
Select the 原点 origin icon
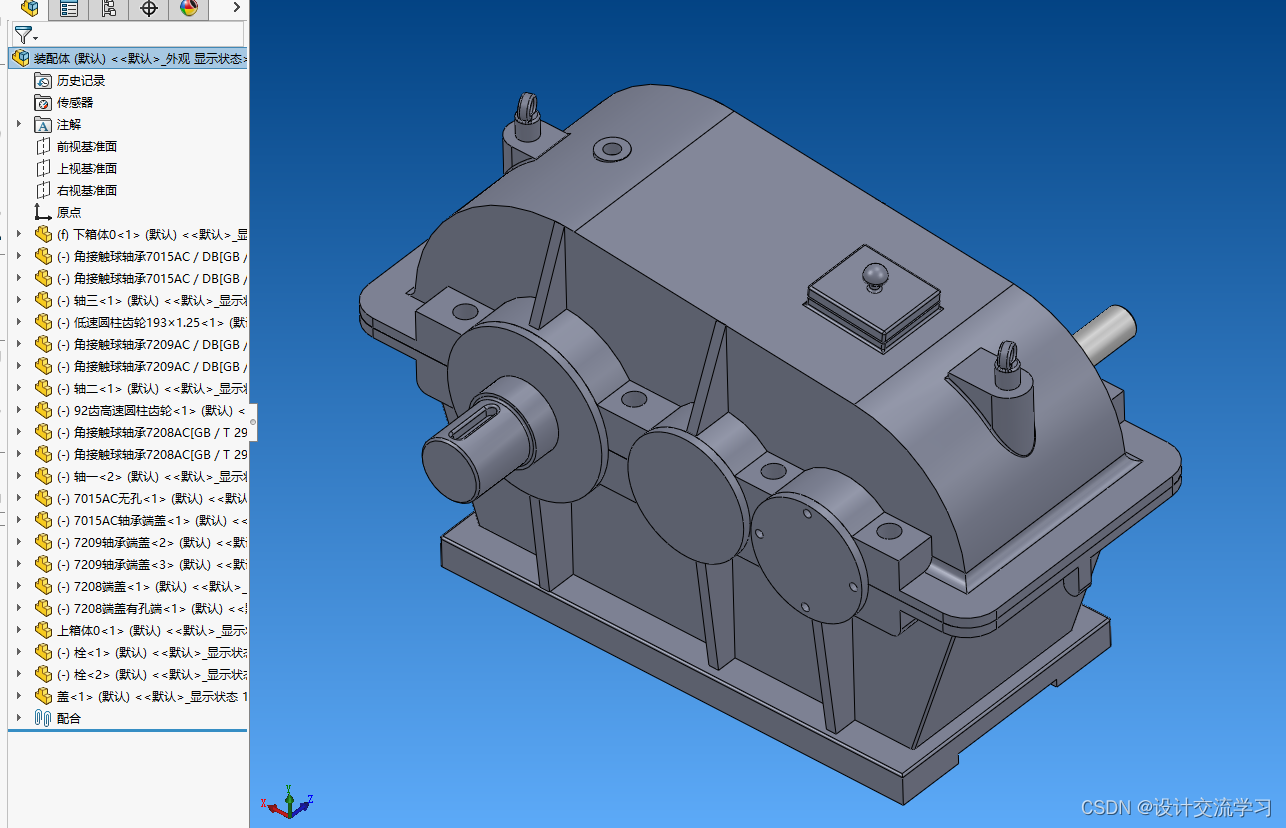click(x=42, y=212)
